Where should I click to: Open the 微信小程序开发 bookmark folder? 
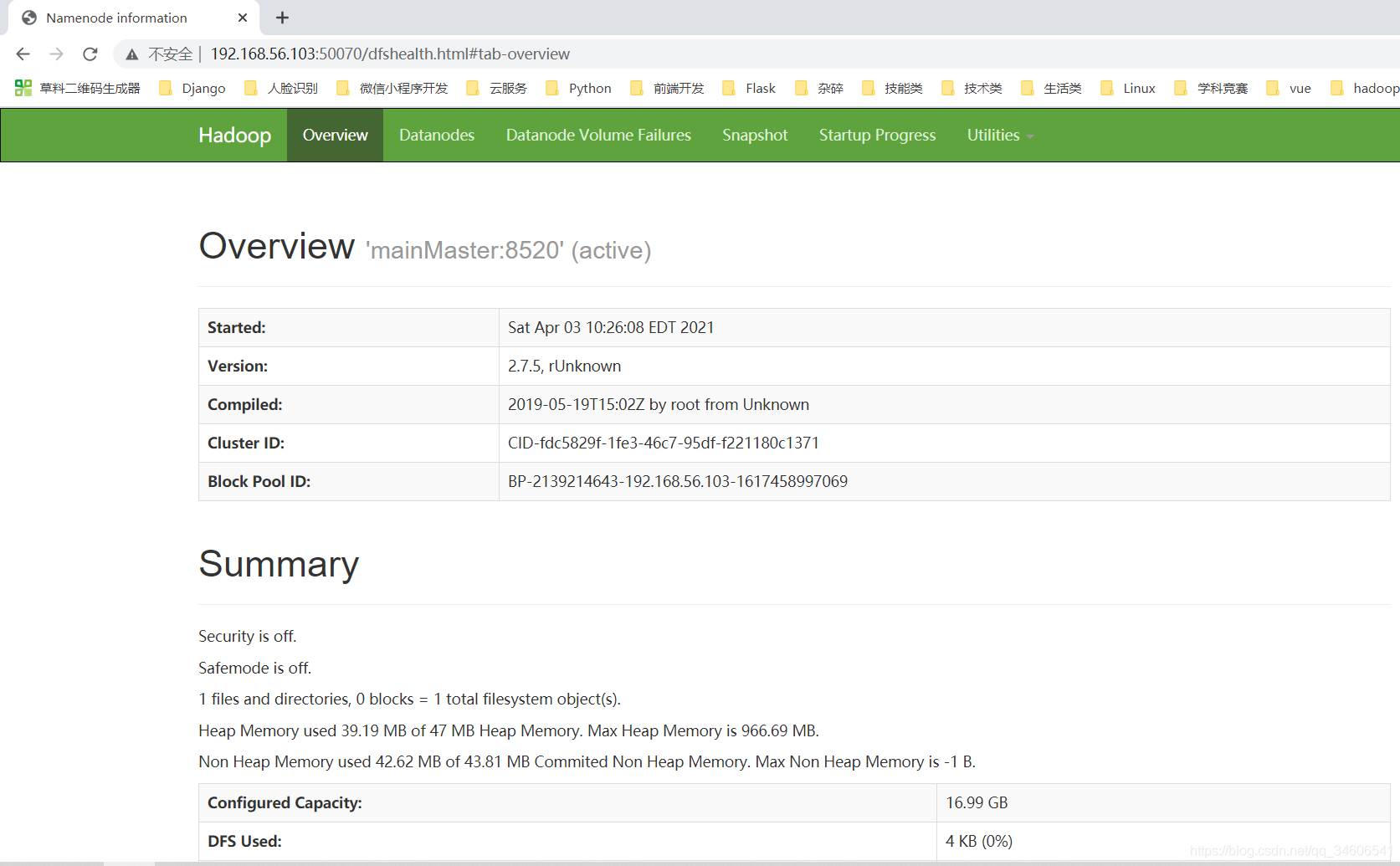(392, 88)
